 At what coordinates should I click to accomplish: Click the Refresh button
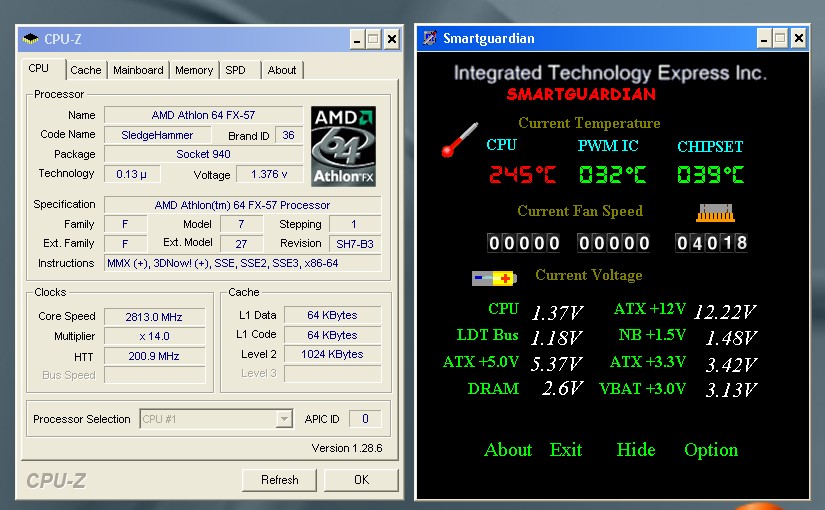click(x=279, y=479)
